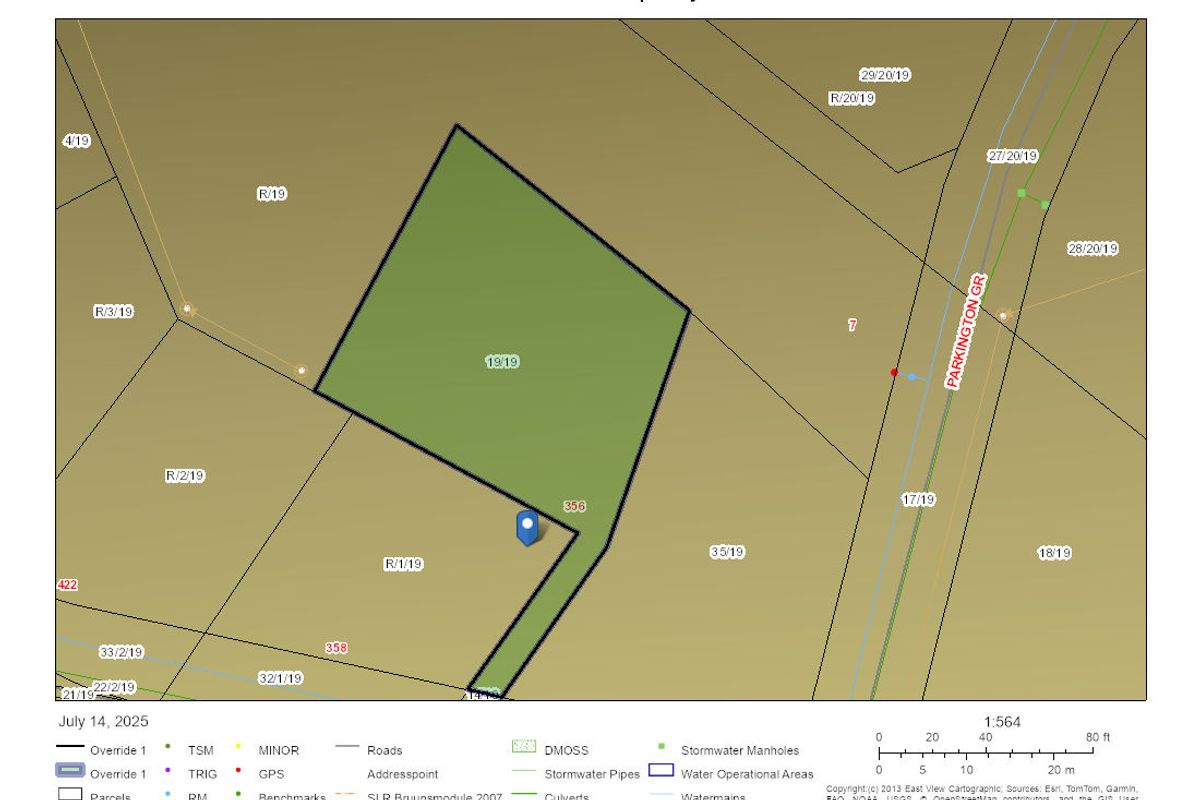
Task: Click the DMOSS hatched area legend icon
Action: tap(522, 747)
